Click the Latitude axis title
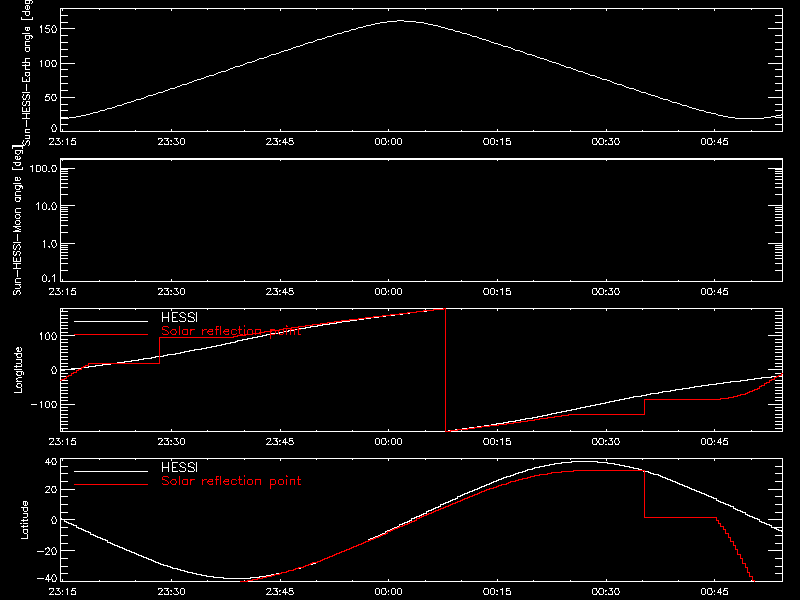The width and height of the screenshot is (800, 600). click(x=24, y=520)
